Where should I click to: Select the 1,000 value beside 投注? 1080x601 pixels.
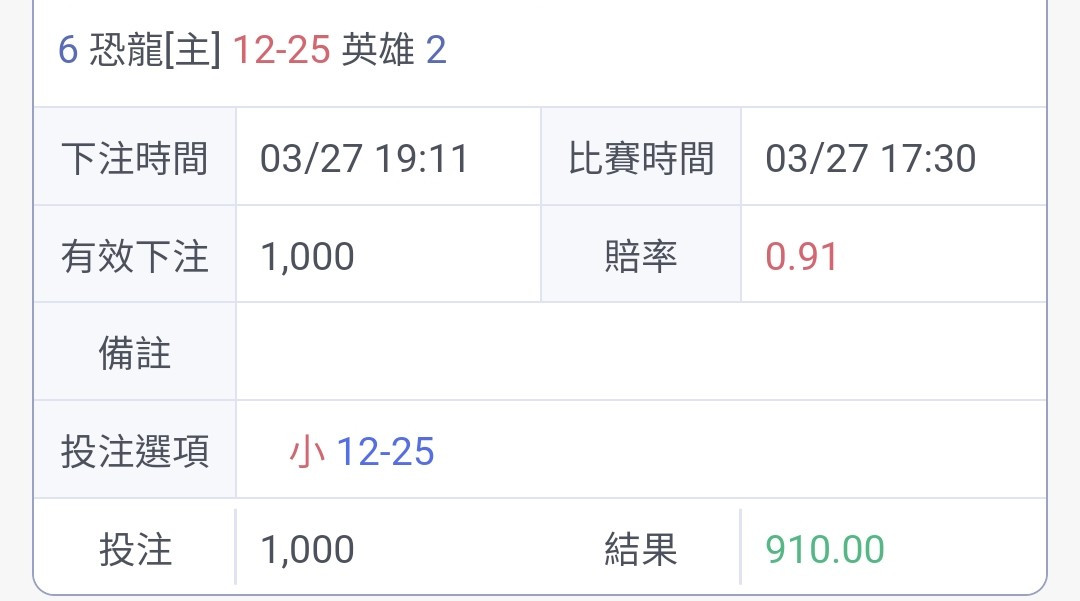[x=307, y=549]
